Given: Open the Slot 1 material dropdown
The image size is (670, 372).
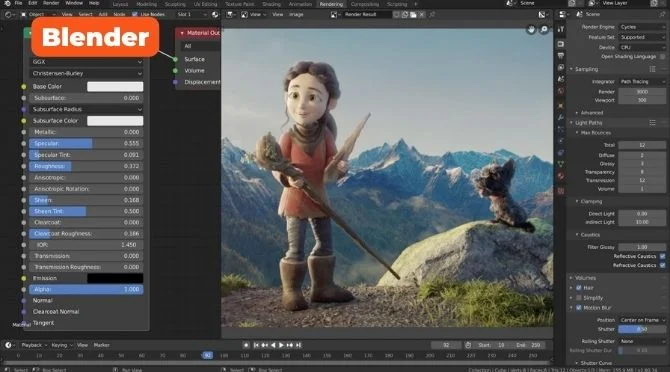Looking at the screenshot, I should (x=192, y=14).
